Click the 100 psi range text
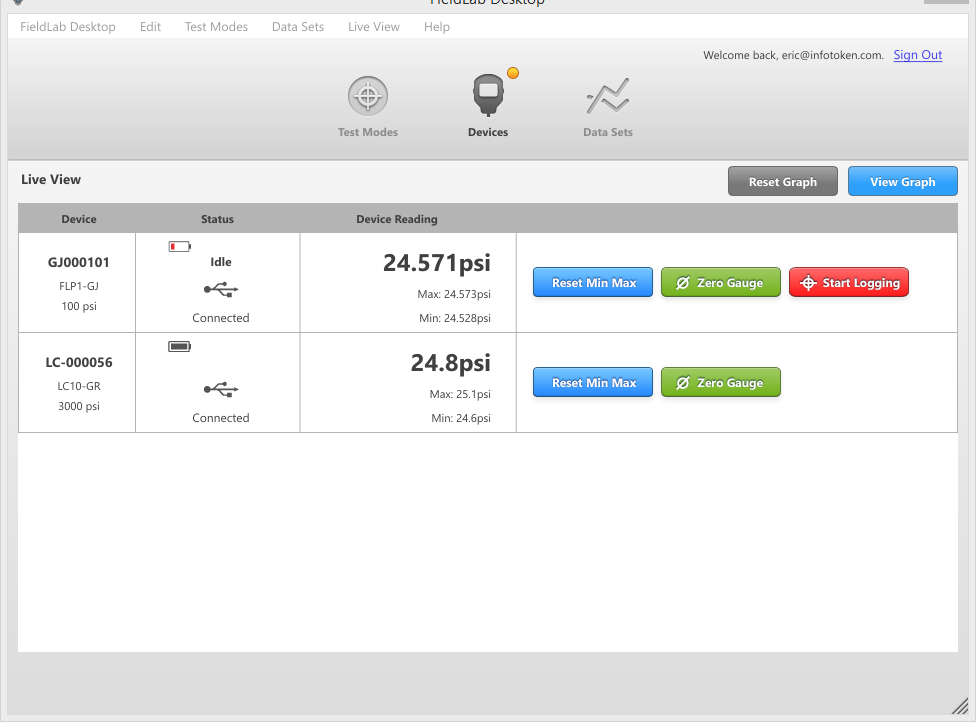 click(78, 306)
